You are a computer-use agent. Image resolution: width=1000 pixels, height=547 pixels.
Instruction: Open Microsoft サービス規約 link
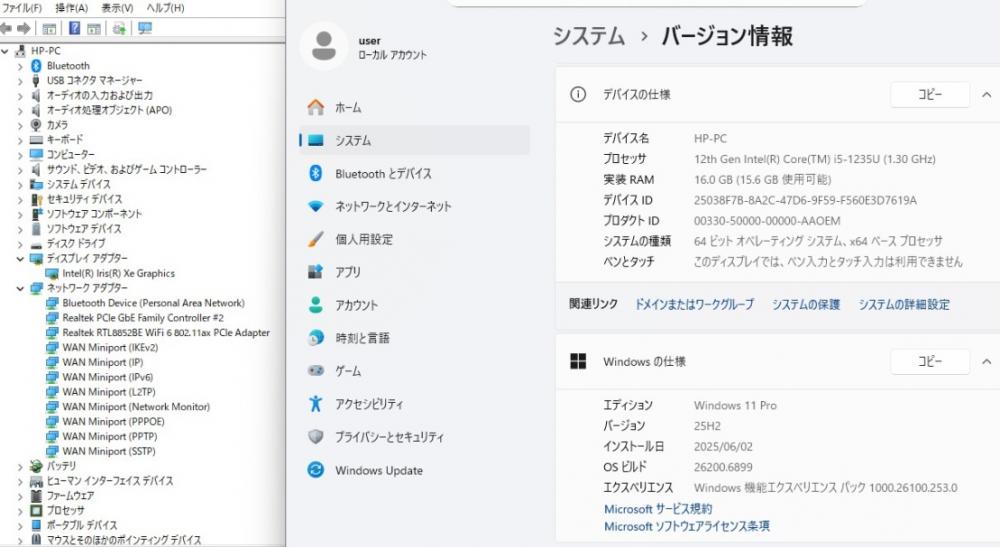[x=658, y=509]
